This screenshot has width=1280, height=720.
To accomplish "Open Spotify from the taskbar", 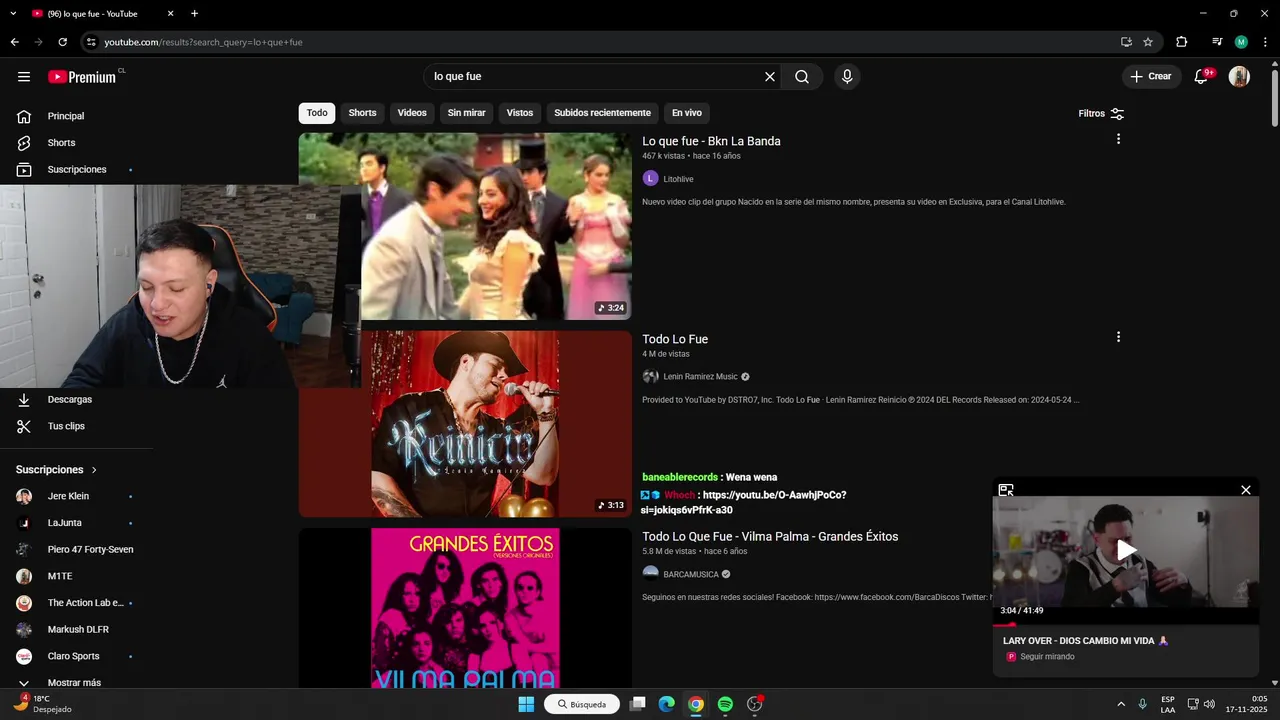I will [x=725, y=704].
